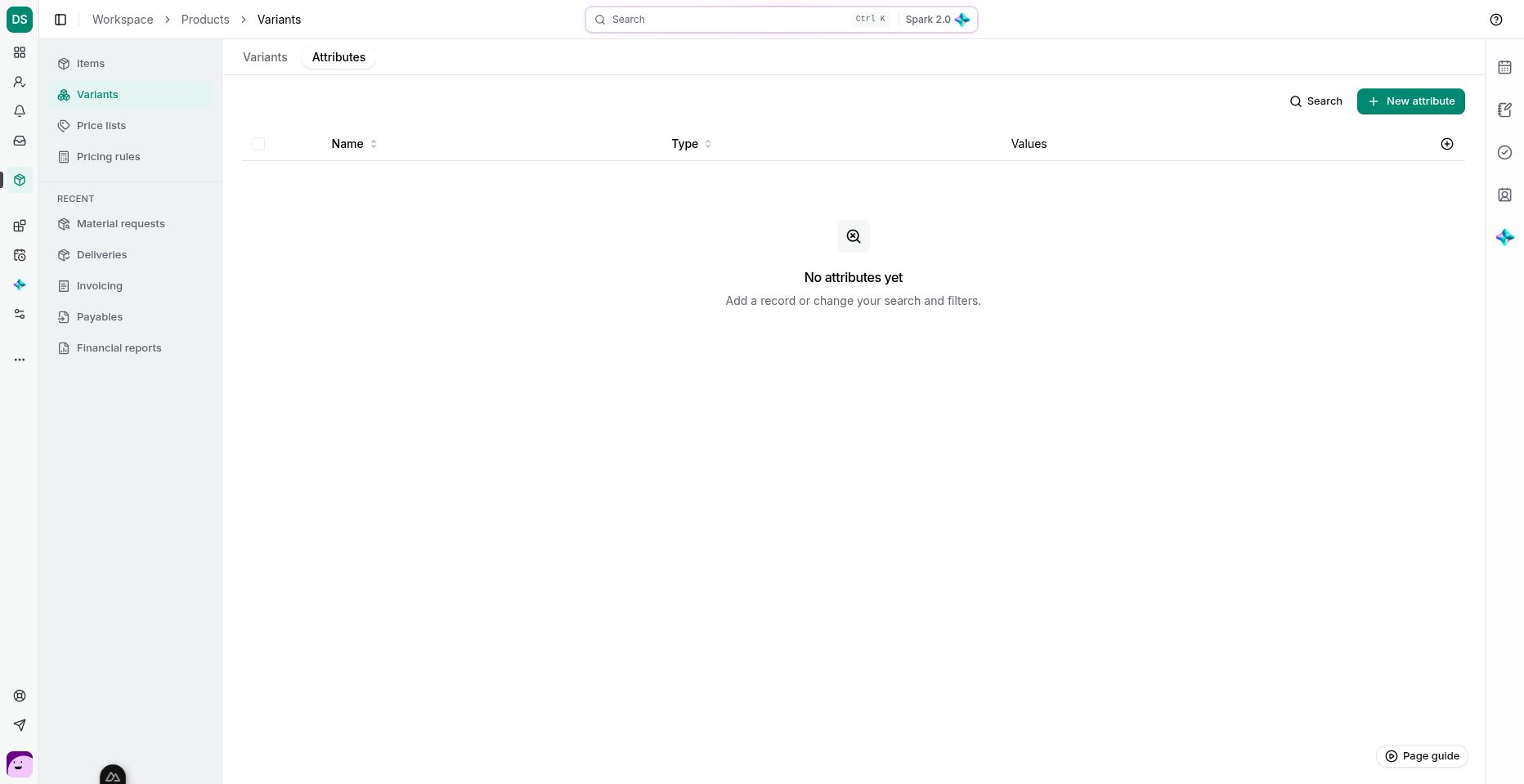Image resolution: width=1524 pixels, height=784 pixels.
Task: Open the tasks checkmark icon in right rail
Action: click(1504, 152)
